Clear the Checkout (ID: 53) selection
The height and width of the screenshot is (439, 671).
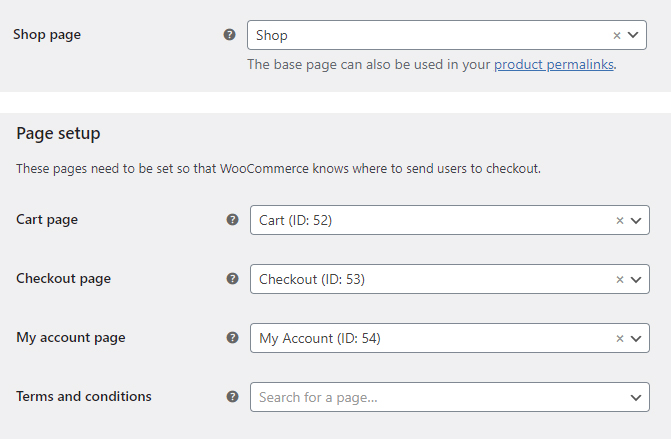(620, 280)
